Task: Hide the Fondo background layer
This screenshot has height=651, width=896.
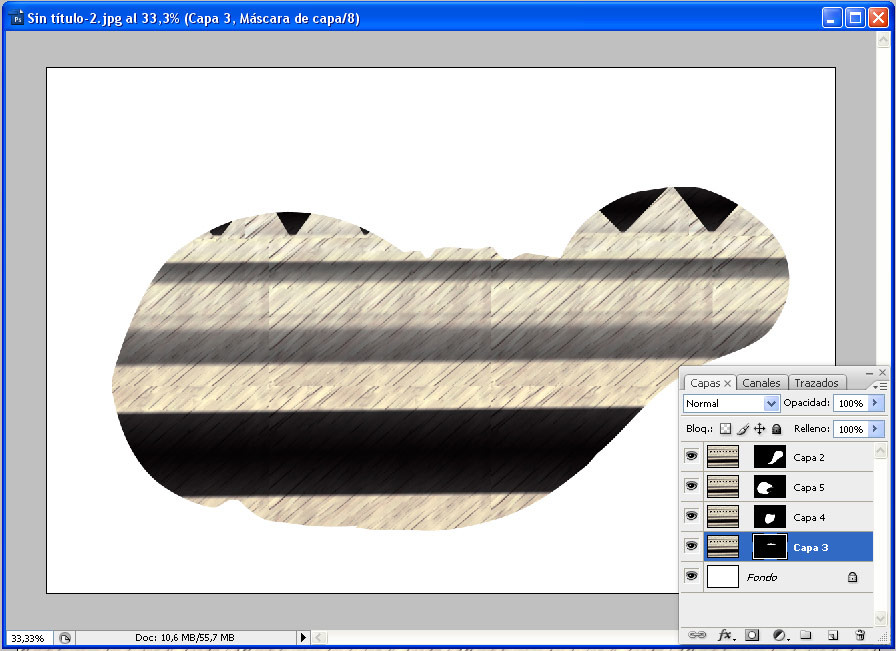Action: click(x=691, y=577)
